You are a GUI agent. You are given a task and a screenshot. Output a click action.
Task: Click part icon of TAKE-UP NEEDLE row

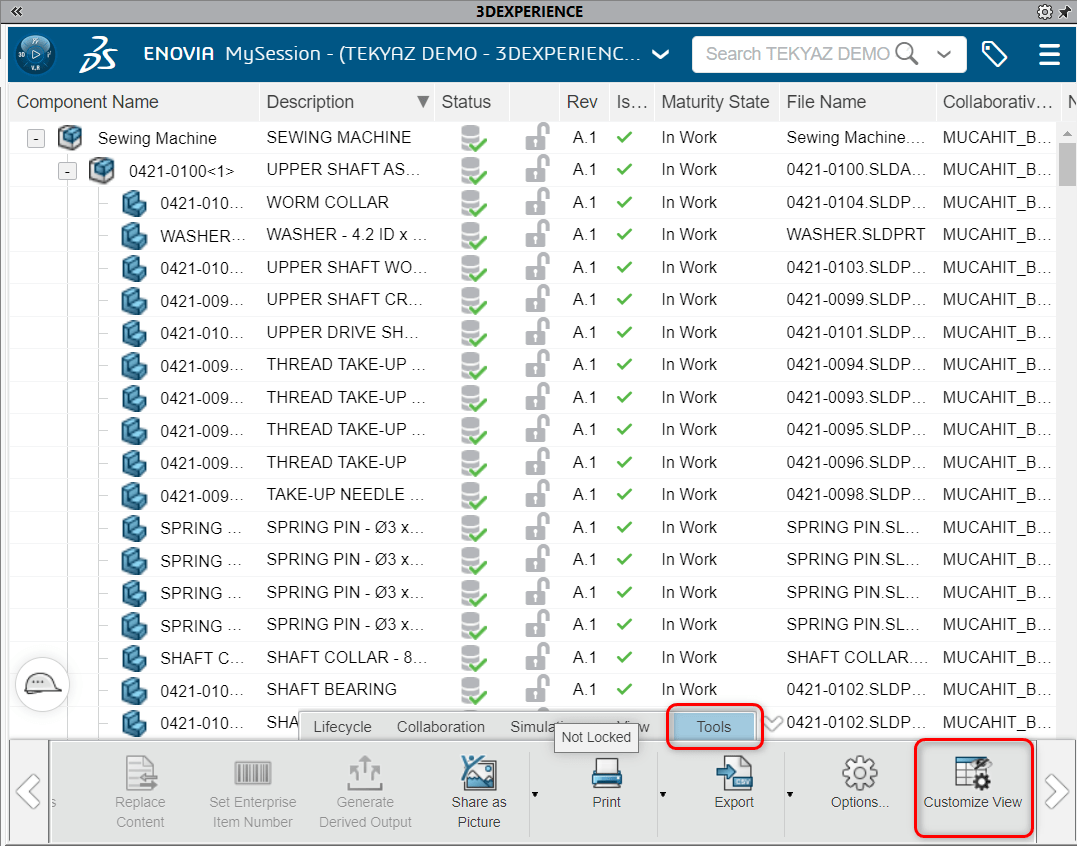click(134, 495)
